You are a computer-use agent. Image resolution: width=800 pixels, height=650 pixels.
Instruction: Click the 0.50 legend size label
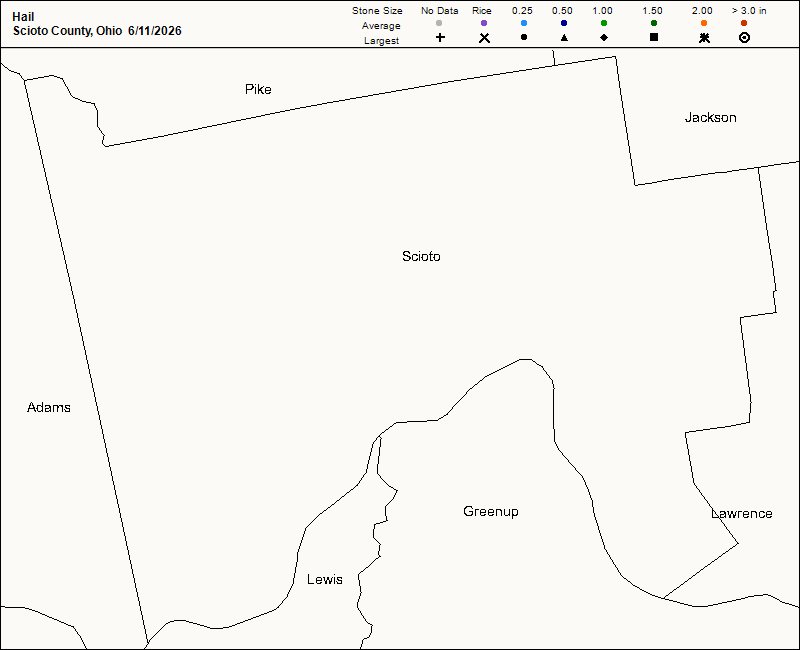tap(562, 11)
